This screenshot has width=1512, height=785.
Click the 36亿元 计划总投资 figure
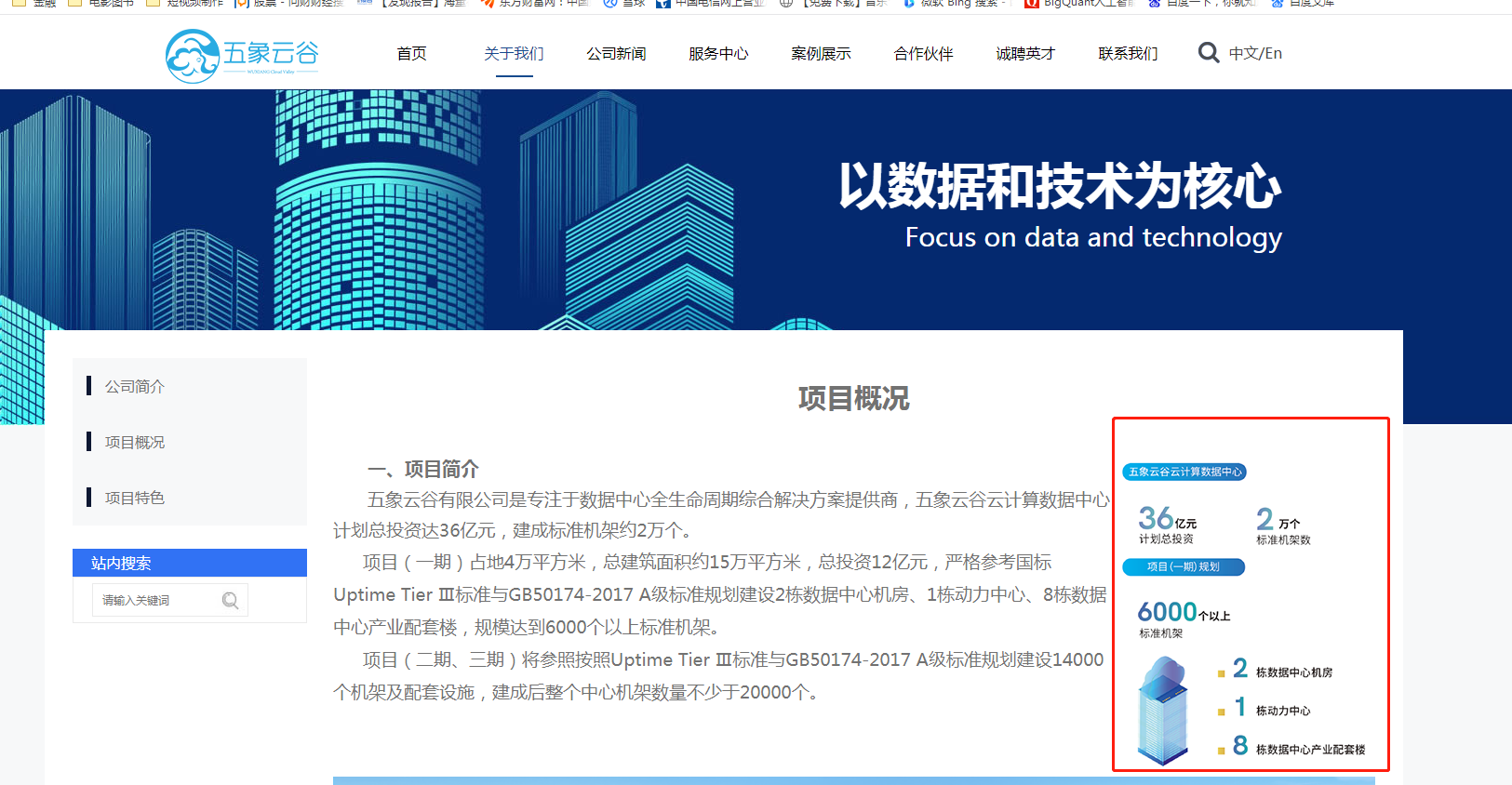click(1168, 526)
